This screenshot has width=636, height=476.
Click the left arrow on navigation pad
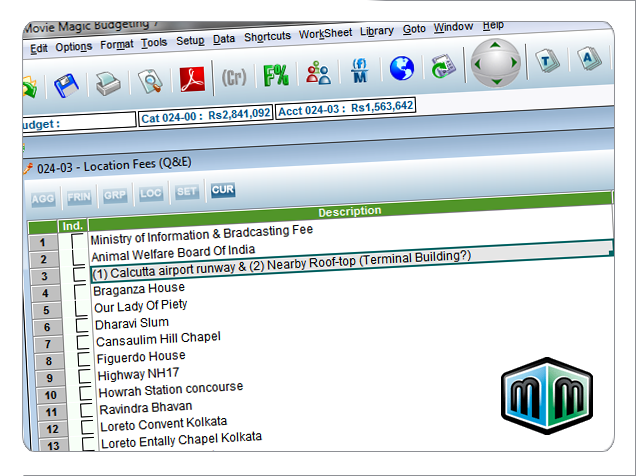pyautogui.click(x=477, y=64)
